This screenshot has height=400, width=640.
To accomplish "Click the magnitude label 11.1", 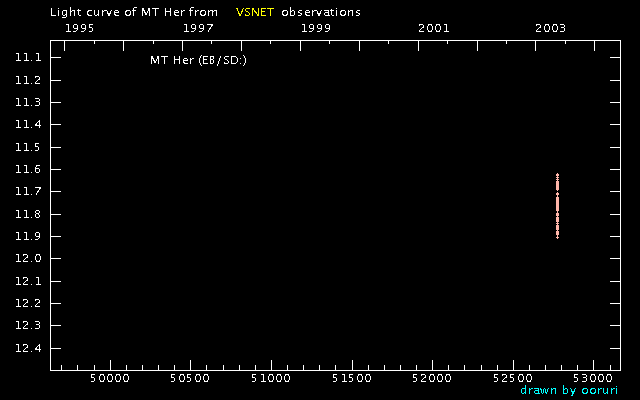I will coord(29,58).
